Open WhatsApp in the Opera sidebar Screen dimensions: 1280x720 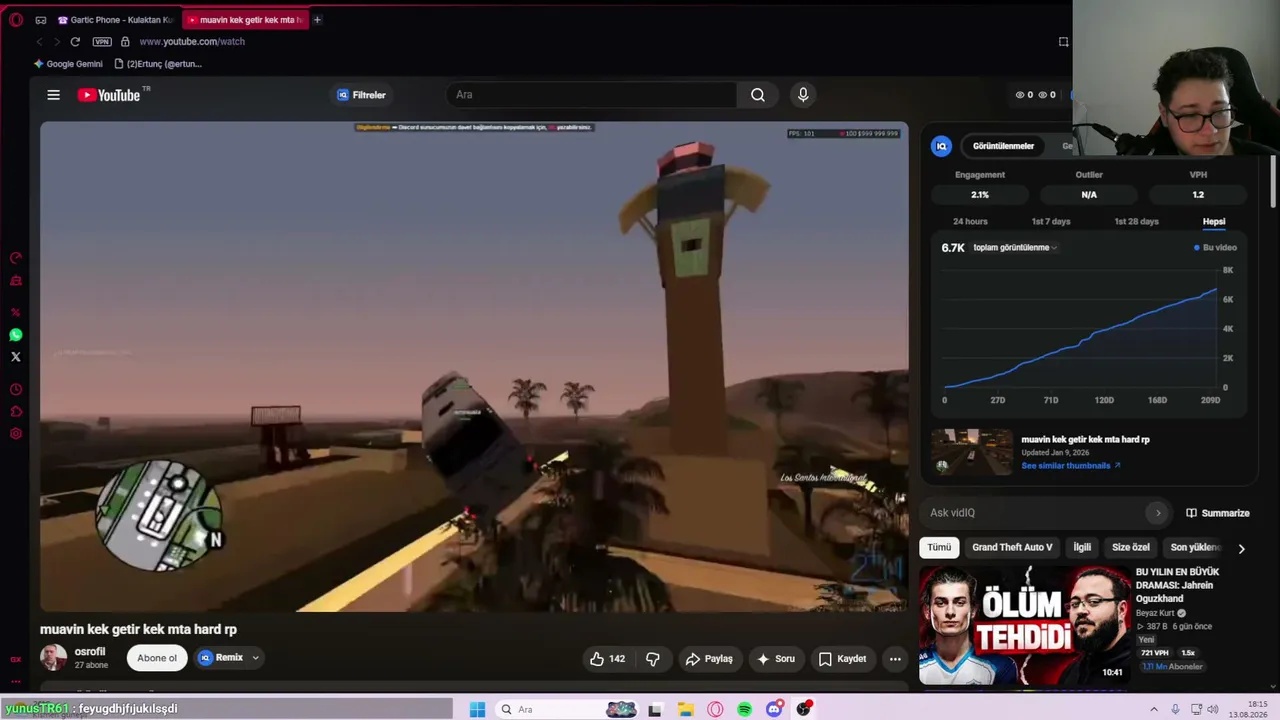16,335
